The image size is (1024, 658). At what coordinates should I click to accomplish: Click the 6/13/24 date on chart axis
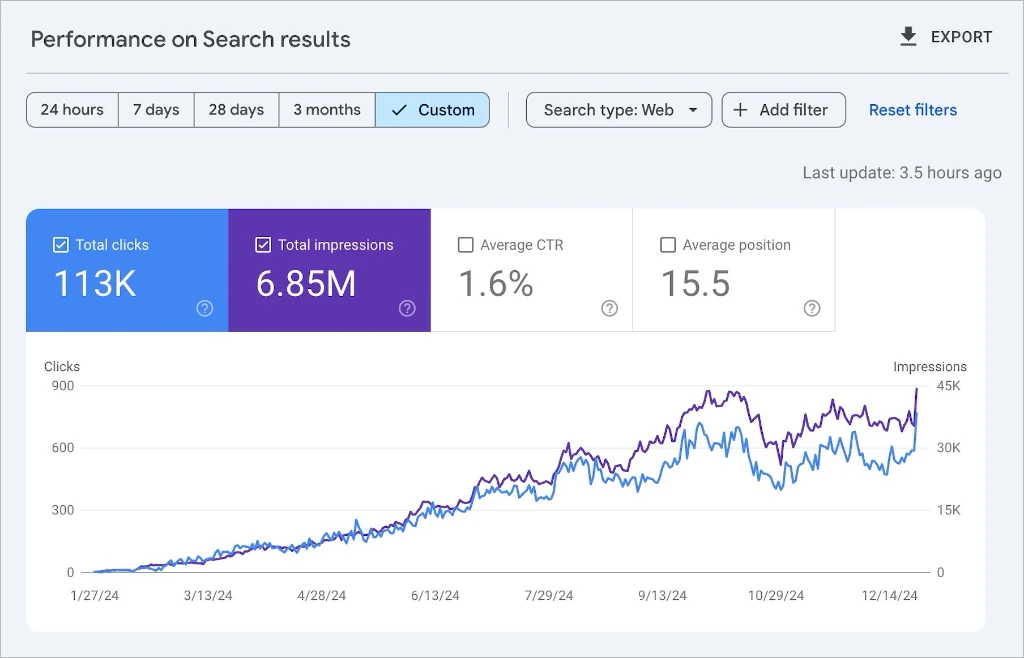pyautogui.click(x=435, y=595)
